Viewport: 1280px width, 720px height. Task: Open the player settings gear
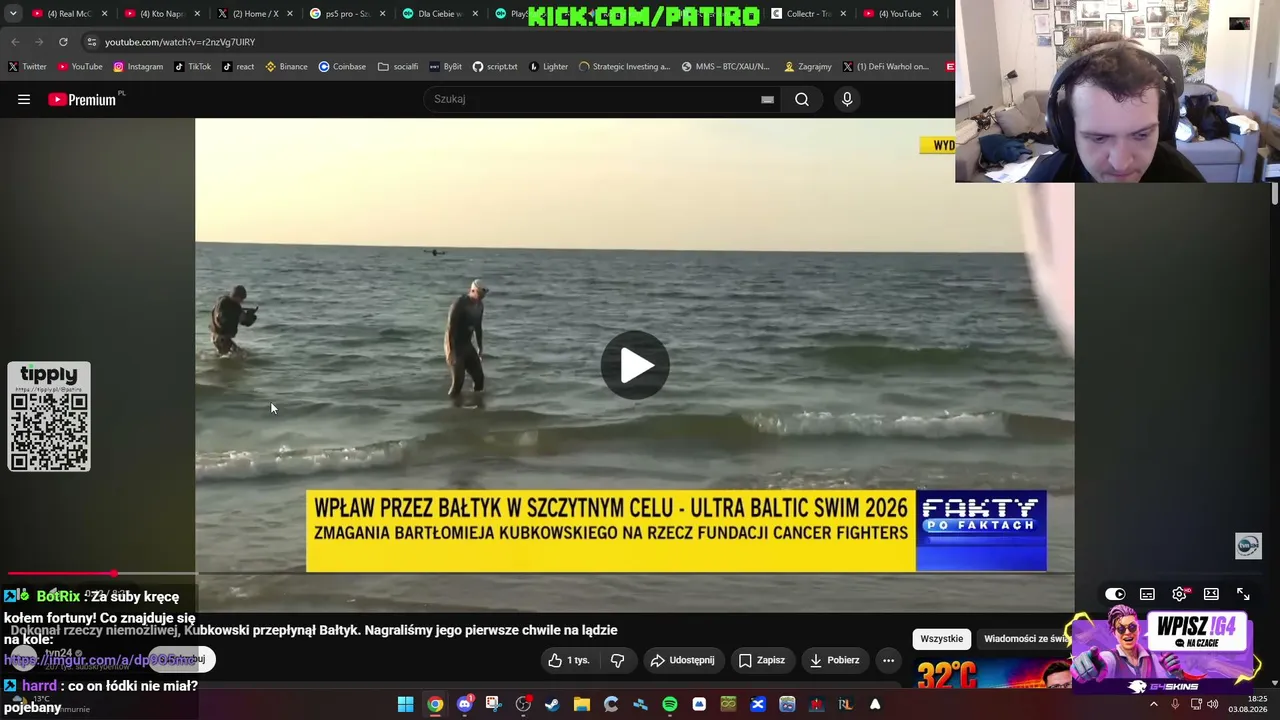click(1180, 594)
